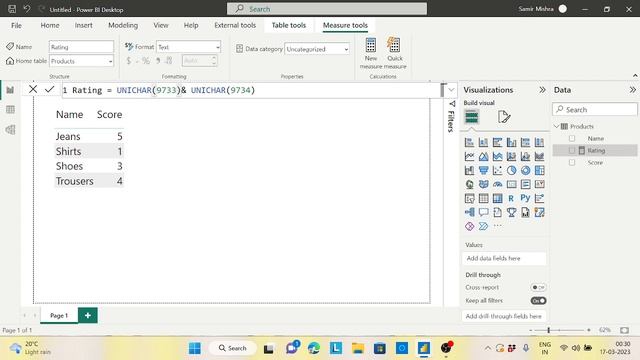
Task: Expand the formula bar with chevron
Action: coord(451,90)
